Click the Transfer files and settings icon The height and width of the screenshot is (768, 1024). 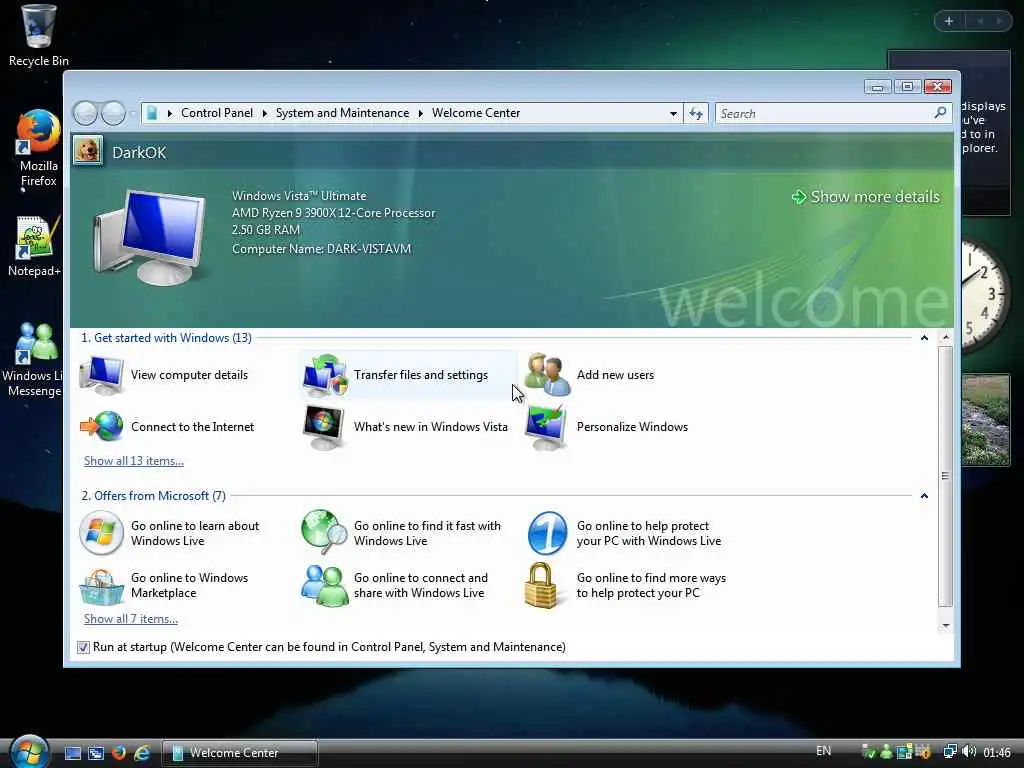coord(325,375)
